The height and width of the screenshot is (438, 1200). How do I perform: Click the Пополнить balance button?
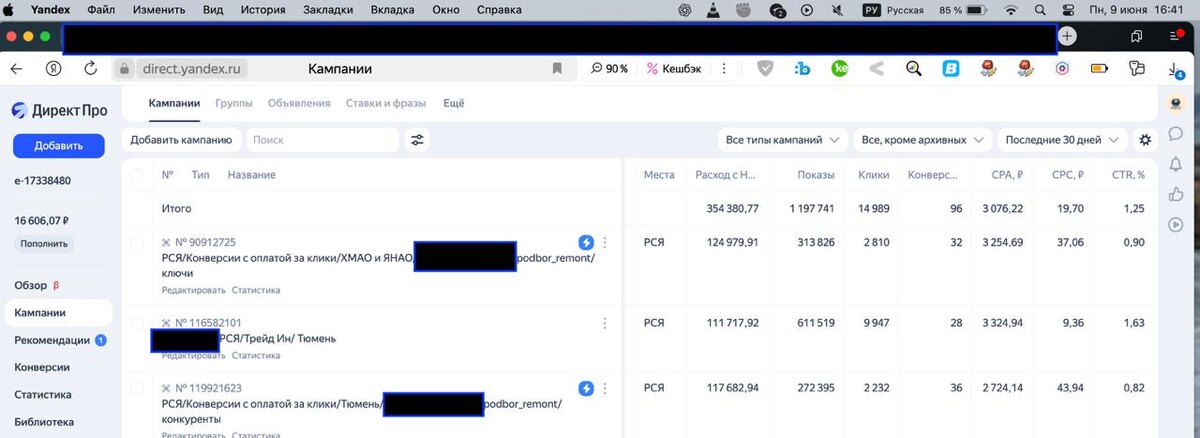point(43,244)
